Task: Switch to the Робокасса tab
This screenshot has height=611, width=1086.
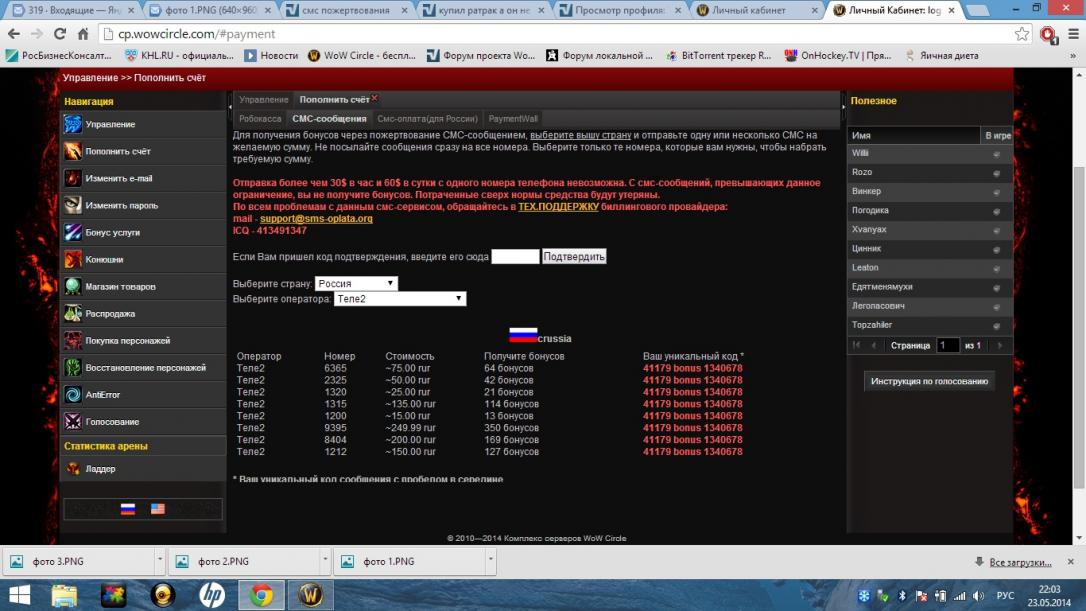Action: tap(260, 119)
